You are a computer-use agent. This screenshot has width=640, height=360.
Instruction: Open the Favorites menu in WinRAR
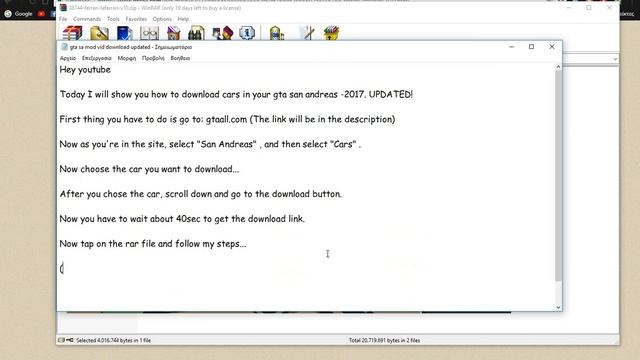click(136, 19)
